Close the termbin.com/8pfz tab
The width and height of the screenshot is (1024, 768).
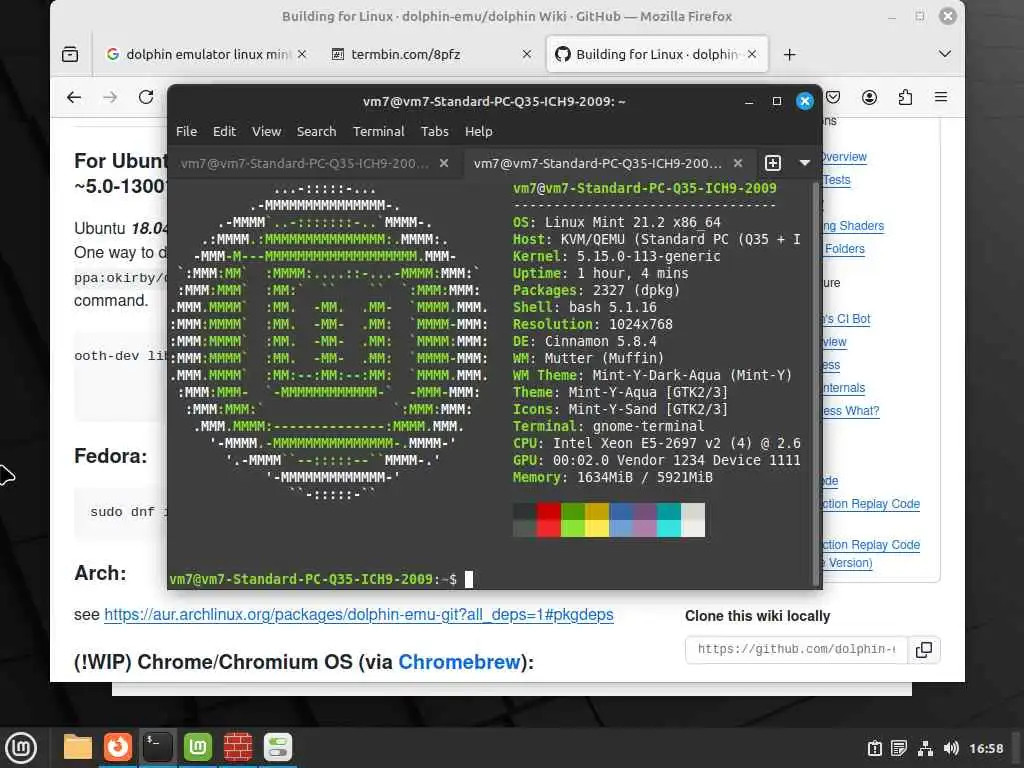pyautogui.click(x=526, y=54)
